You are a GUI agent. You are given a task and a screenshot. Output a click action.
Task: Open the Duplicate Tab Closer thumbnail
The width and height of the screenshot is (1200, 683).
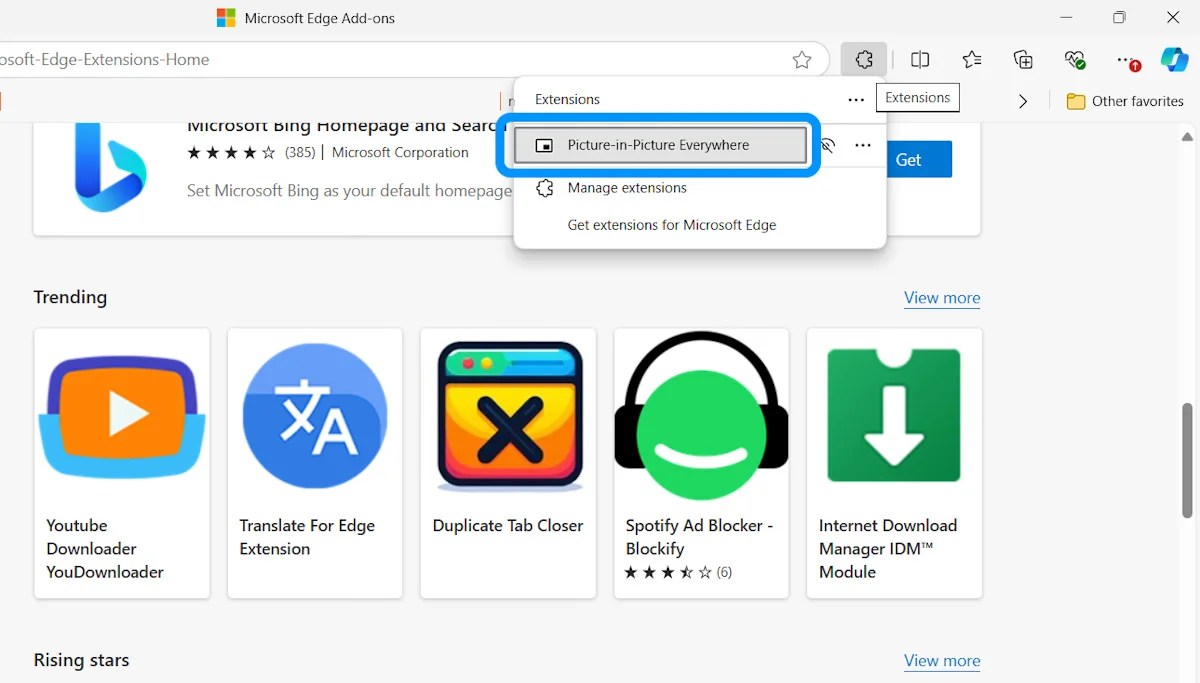coord(508,415)
